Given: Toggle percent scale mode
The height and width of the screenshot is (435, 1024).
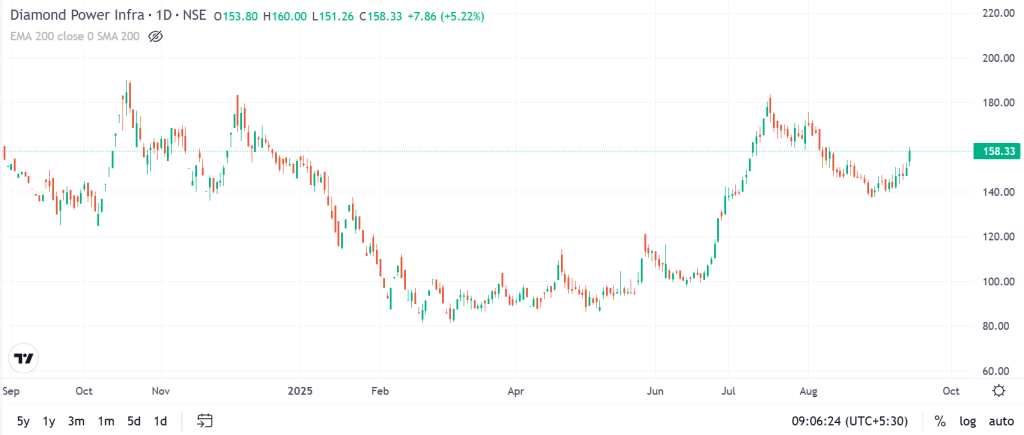Looking at the screenshot, I should click(x=940, y=421).
